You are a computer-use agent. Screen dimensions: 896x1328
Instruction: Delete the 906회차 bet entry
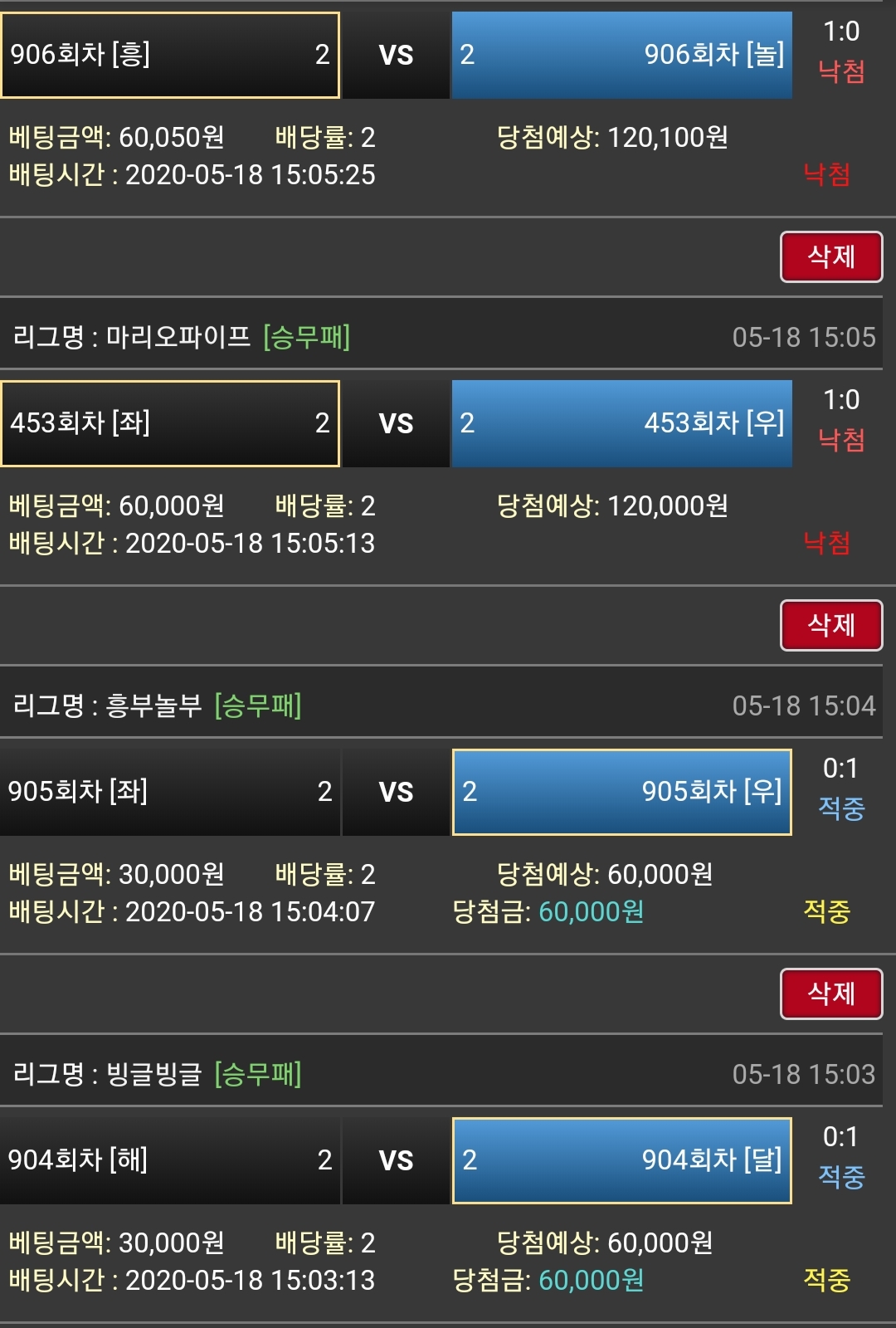(x=830, y=256)
